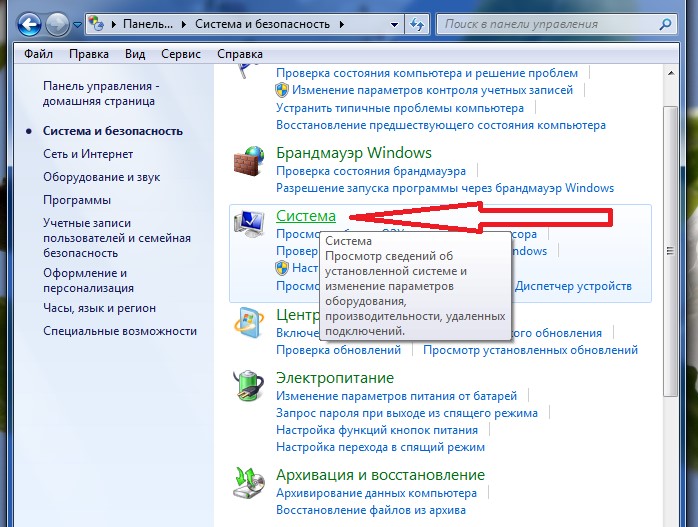
Task: Click the Back navigation arrow button
Action: pos(29,24)
